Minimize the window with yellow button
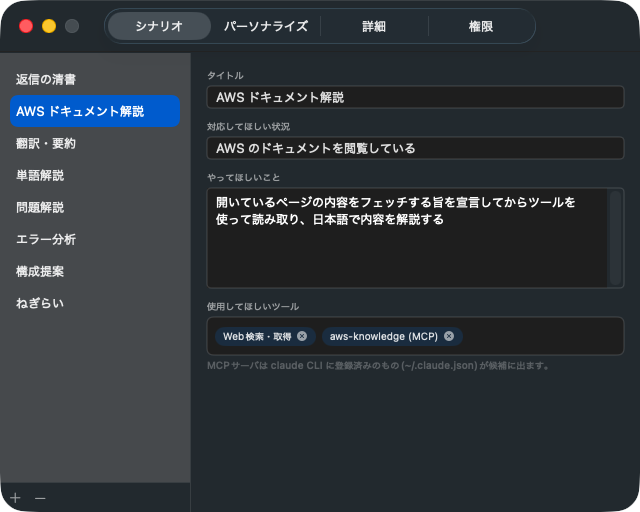Viewport: 640px width, 512px height. pos(49,26)
